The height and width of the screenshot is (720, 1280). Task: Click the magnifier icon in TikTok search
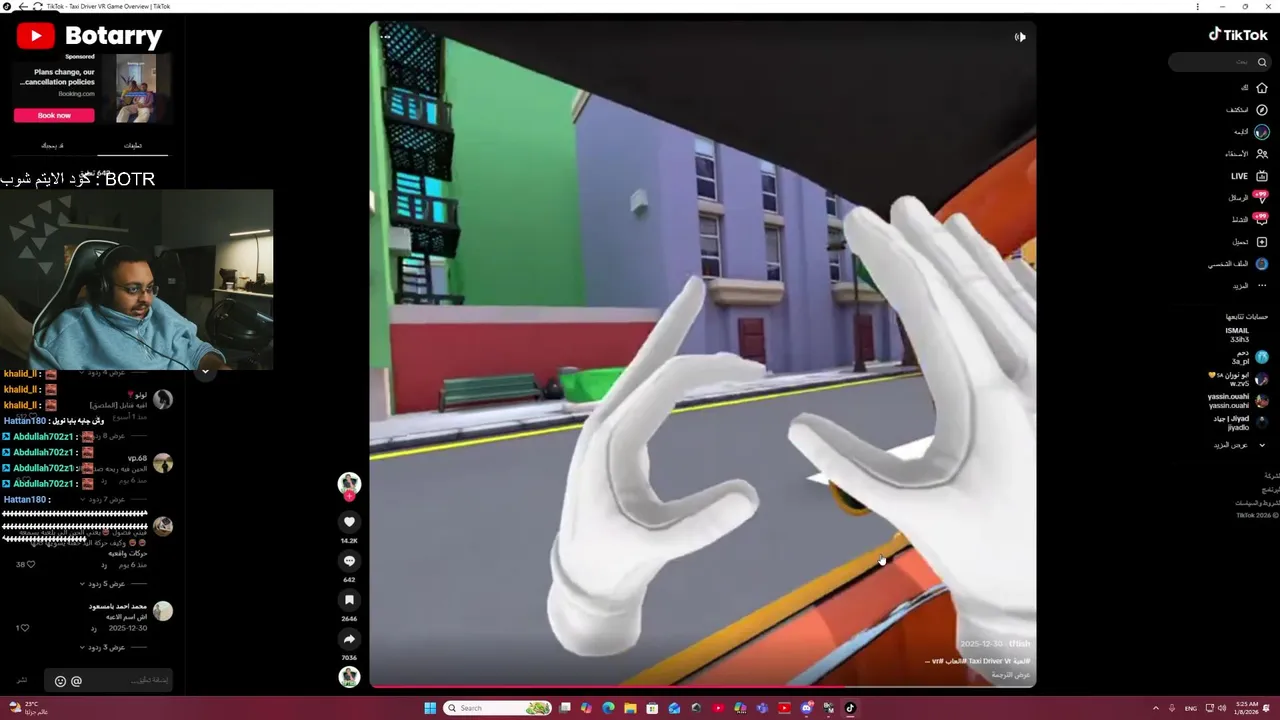coord(1262,62)
